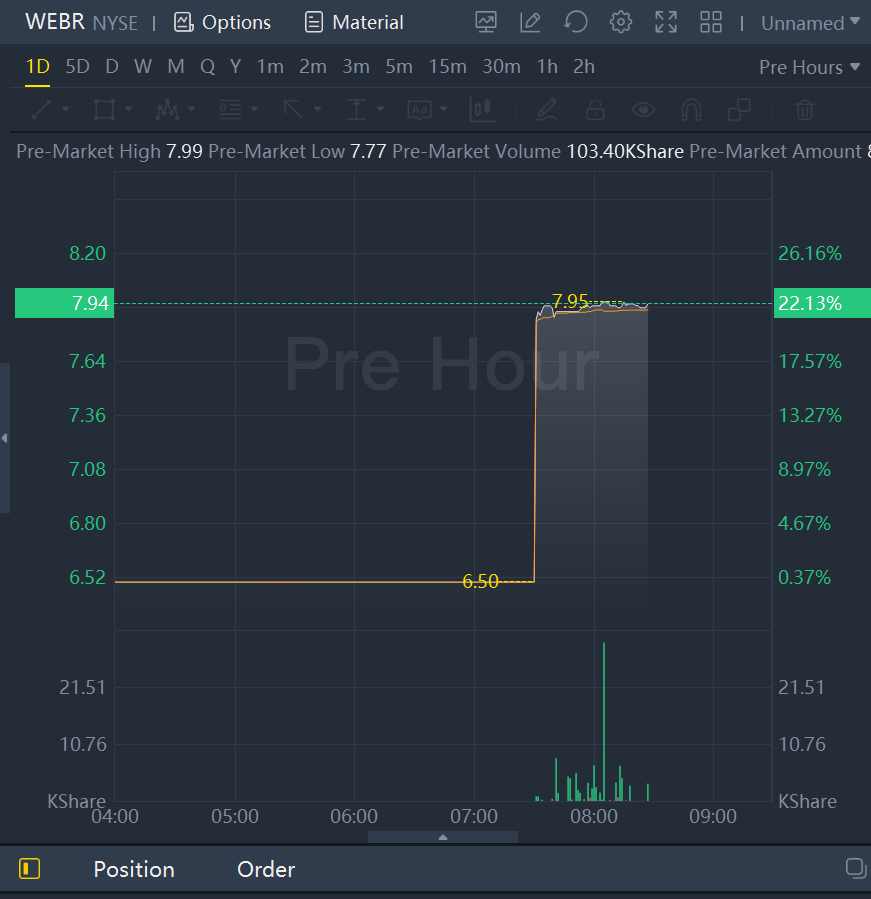Open the grid layout icon
The image size is (871, 899).
[711, 22]
